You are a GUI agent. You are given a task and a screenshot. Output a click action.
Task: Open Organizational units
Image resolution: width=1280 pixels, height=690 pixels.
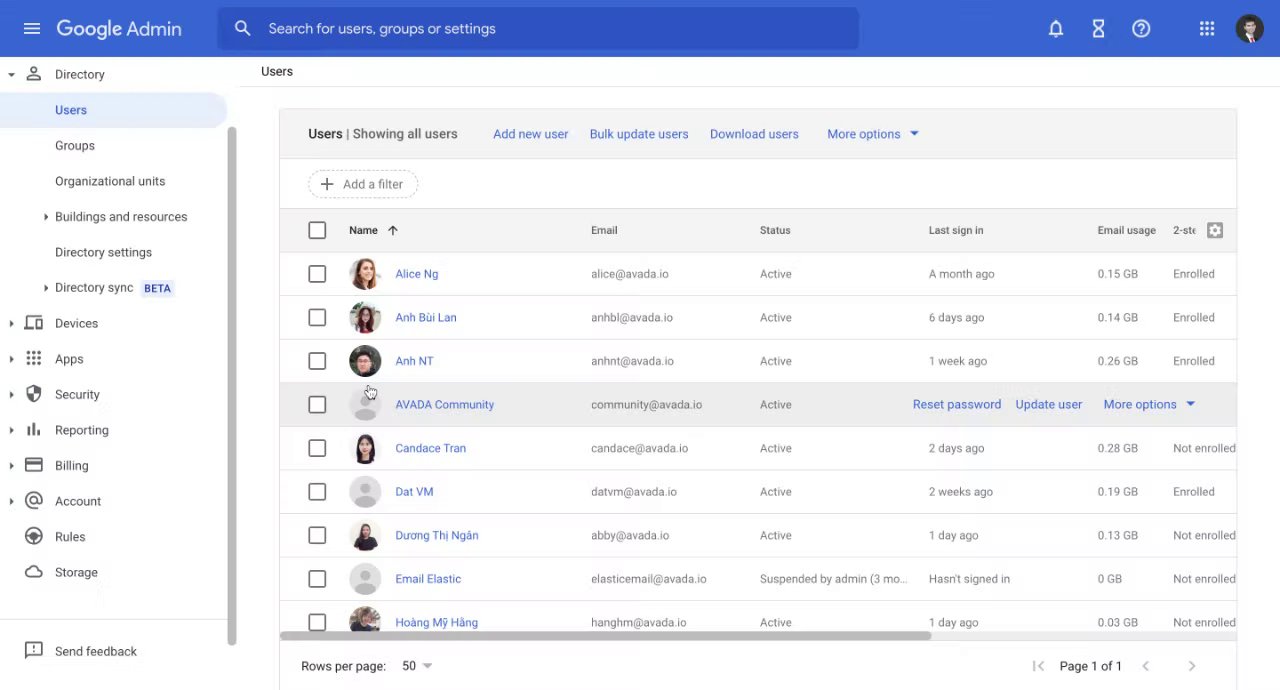coord(110,181)
